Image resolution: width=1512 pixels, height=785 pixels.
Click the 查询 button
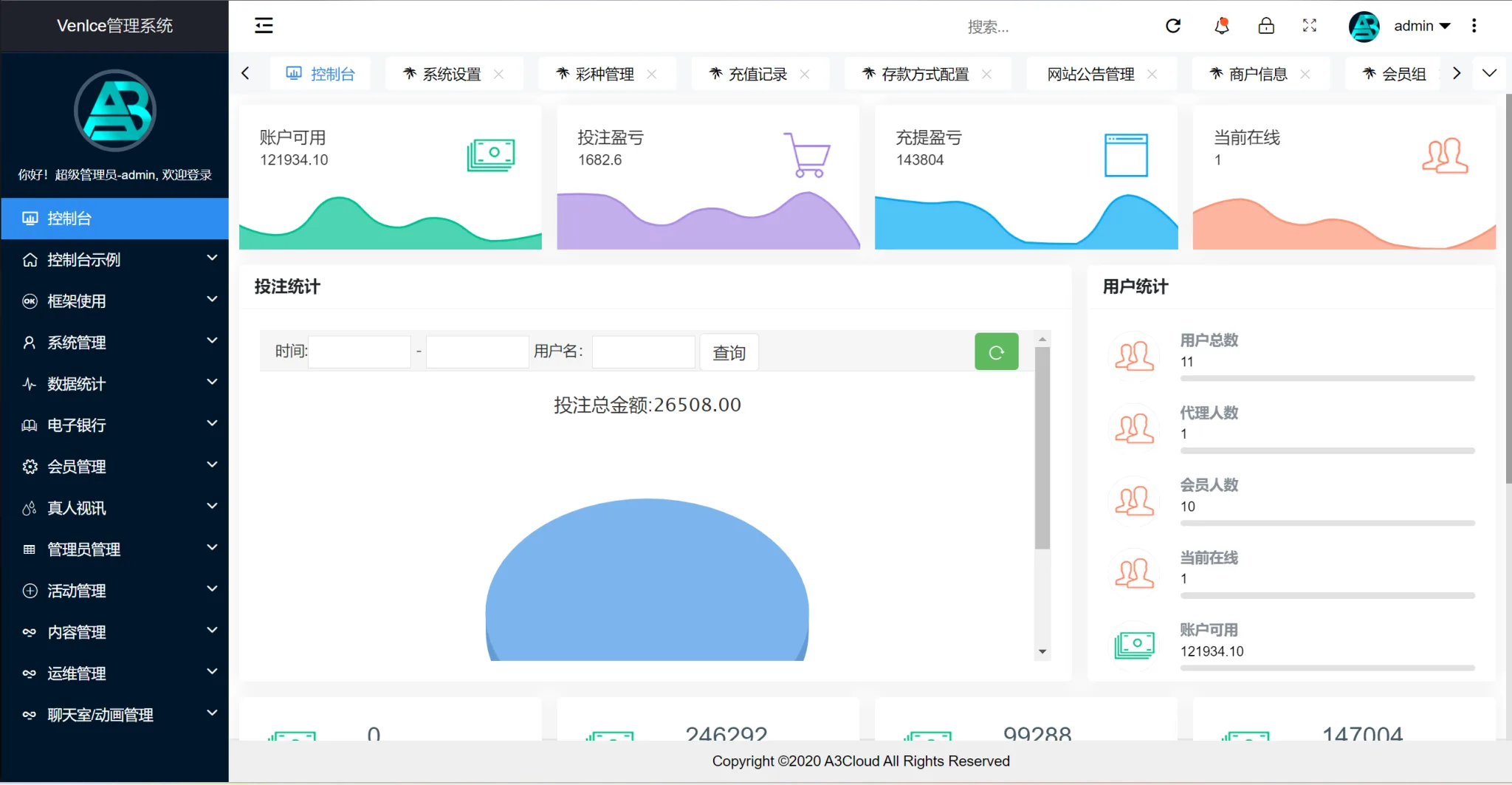tap(729, 353)
